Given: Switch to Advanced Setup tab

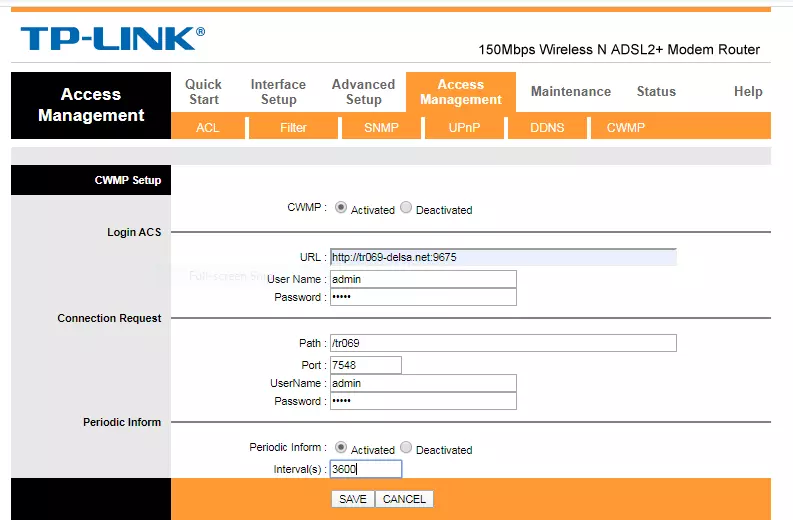Looking at the screenshot, I should 363,92.
